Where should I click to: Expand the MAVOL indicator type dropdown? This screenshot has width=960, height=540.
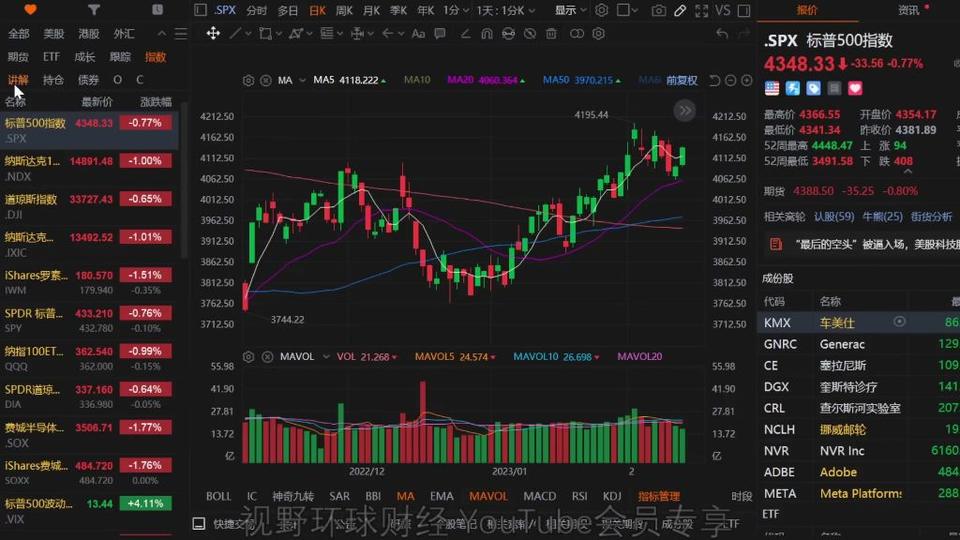pos(326,356)
